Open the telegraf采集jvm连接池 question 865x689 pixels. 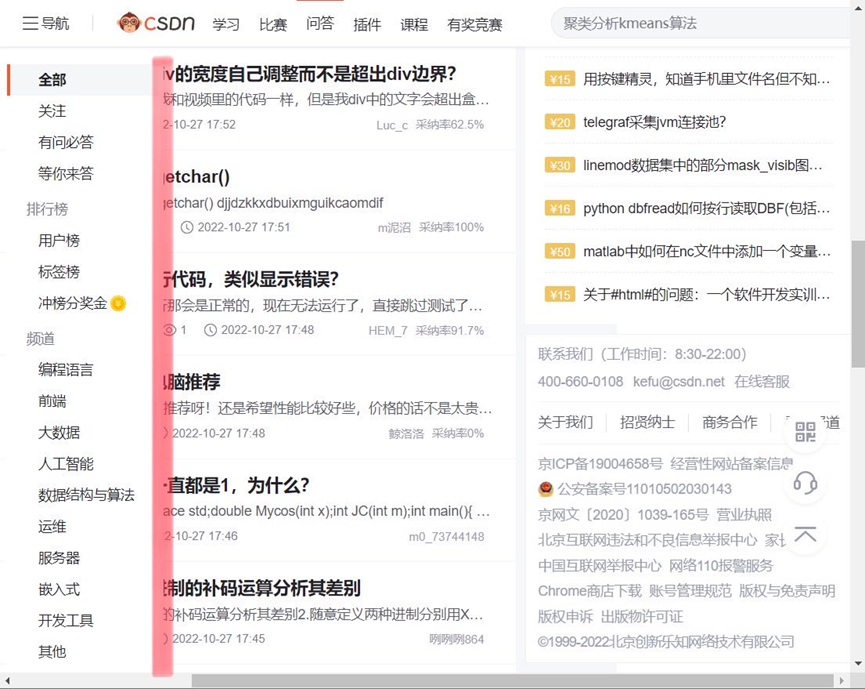[x=654, y=122]
